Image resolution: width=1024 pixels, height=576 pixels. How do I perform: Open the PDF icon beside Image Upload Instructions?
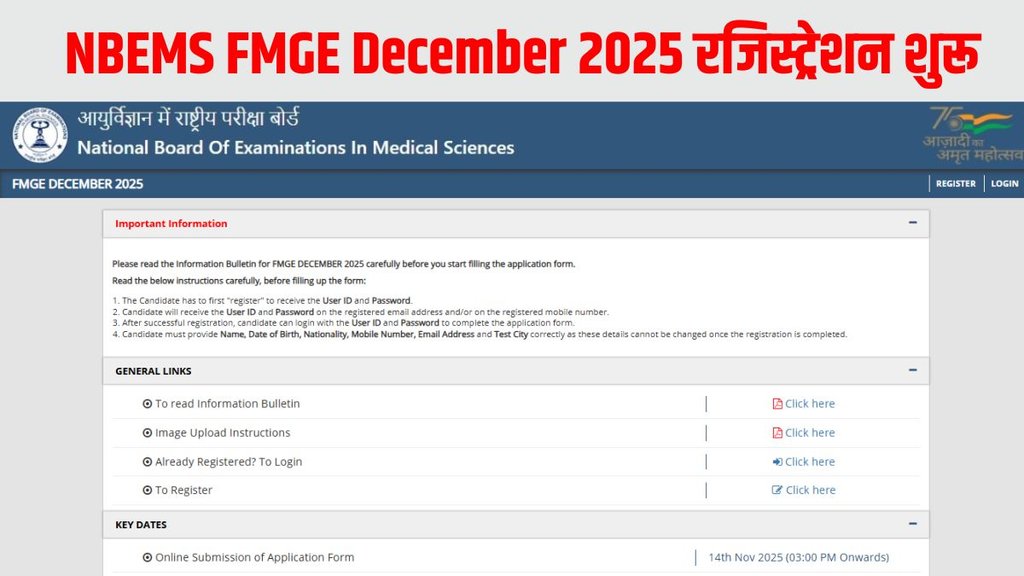[x=777, y=432]
